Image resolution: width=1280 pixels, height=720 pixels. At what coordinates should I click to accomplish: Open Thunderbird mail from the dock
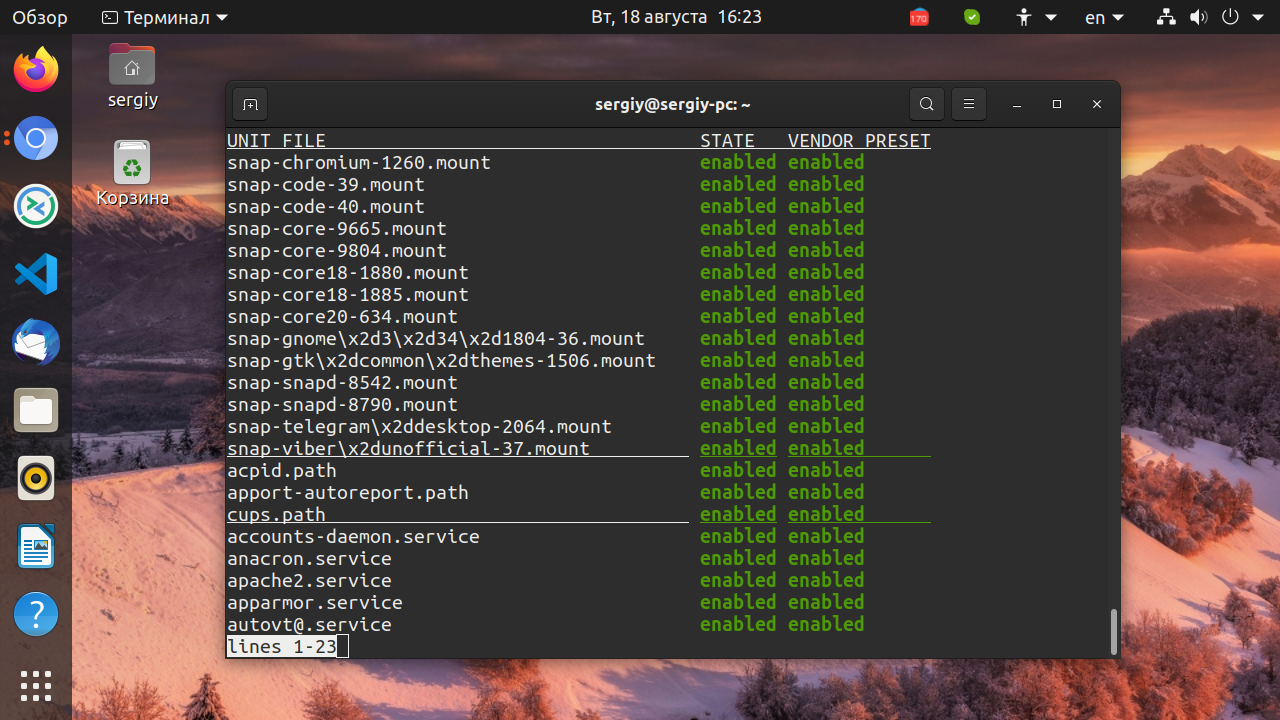[x=36, y=342]
